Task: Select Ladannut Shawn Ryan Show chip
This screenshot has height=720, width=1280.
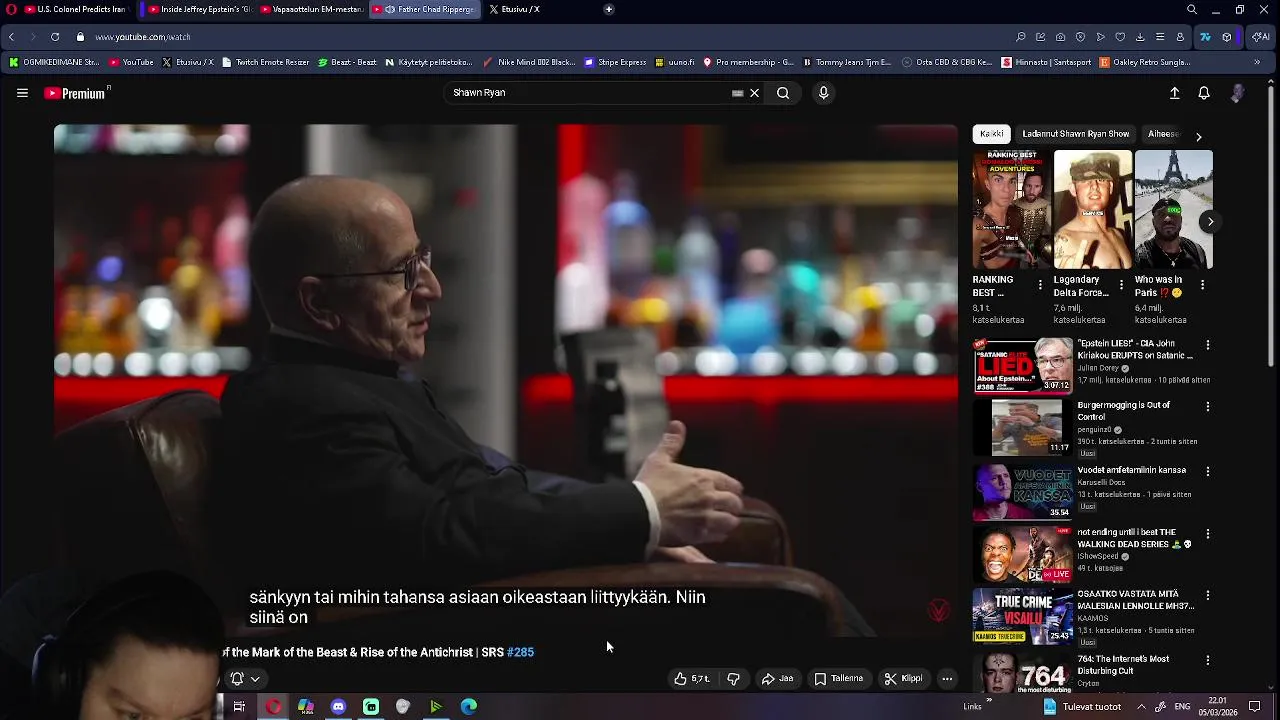Action: [1076, 134]
